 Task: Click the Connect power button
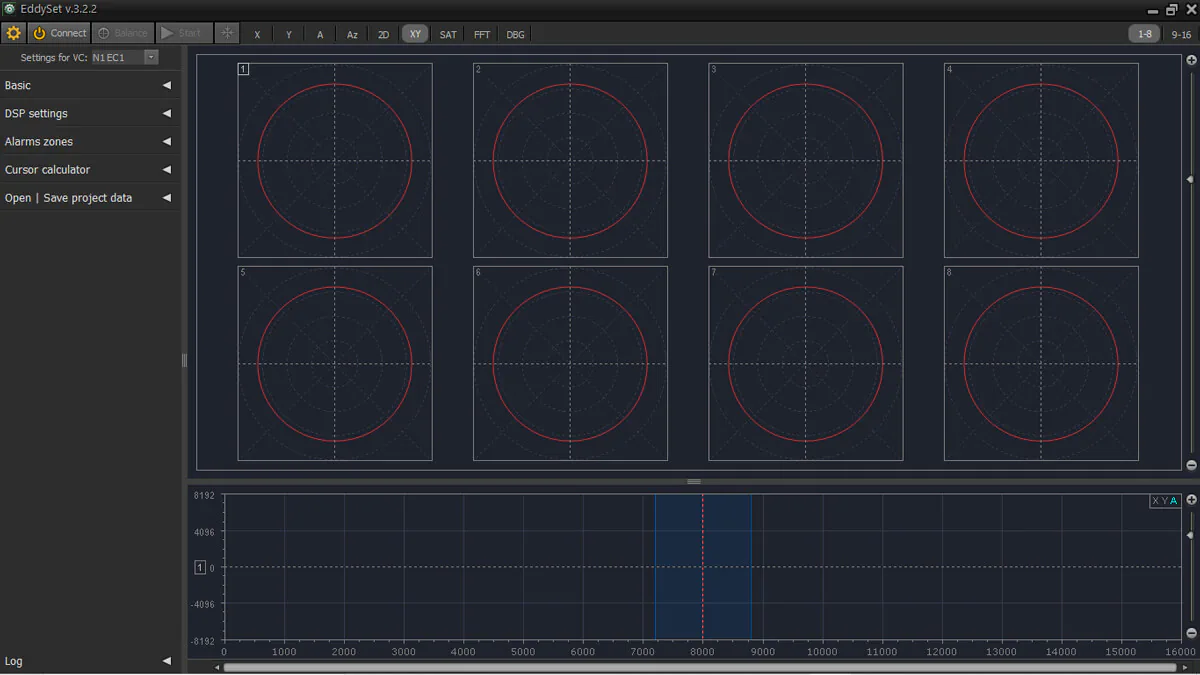(60, 33)
